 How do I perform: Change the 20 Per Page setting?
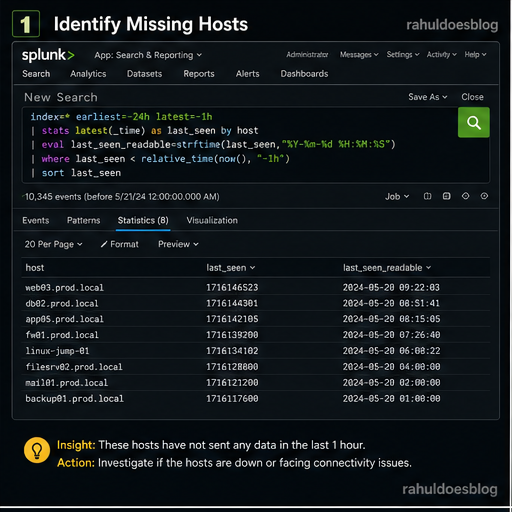pos(53,244)
